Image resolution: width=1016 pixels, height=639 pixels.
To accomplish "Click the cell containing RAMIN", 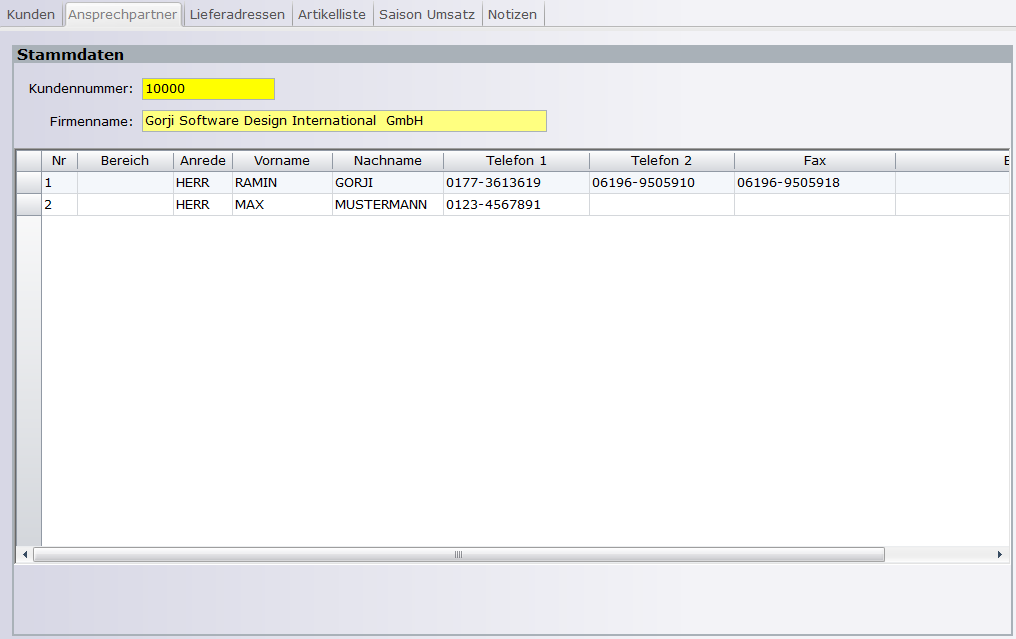I will click(282, 183).
